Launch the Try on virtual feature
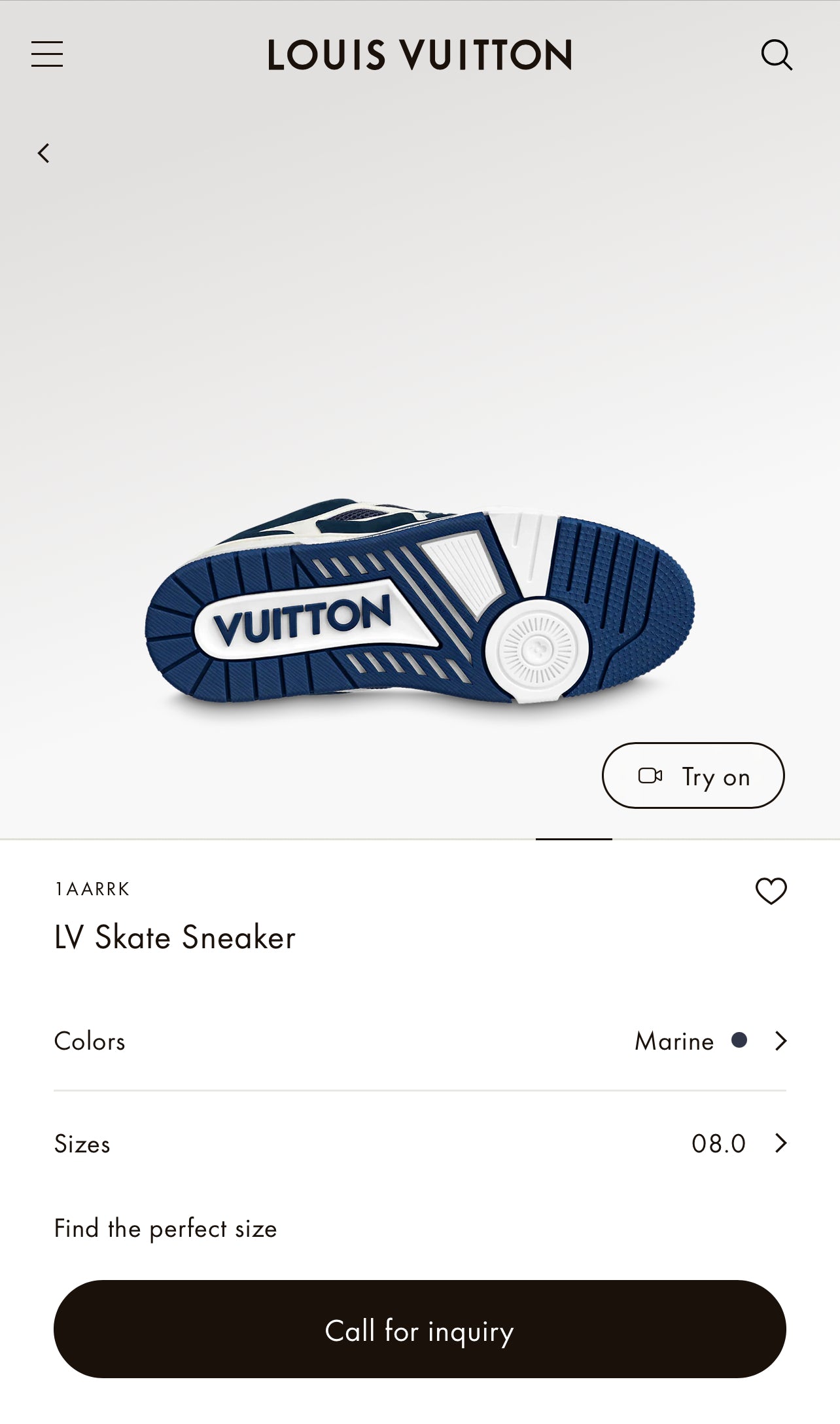 (693, 775)
